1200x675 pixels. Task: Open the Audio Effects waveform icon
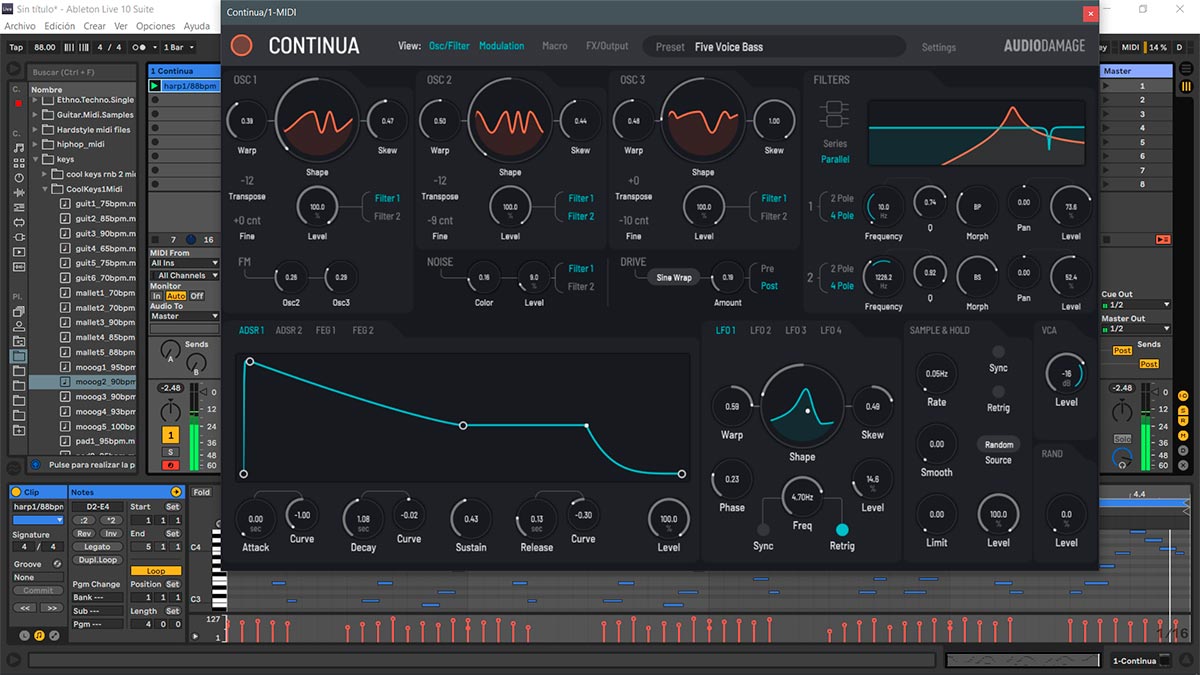(x=18, y=192)
